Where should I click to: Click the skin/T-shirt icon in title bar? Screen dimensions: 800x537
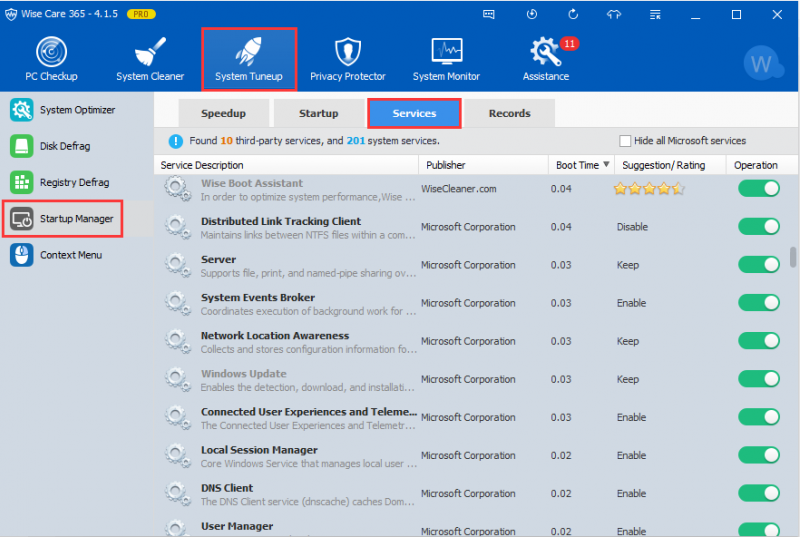coord(614,14)
